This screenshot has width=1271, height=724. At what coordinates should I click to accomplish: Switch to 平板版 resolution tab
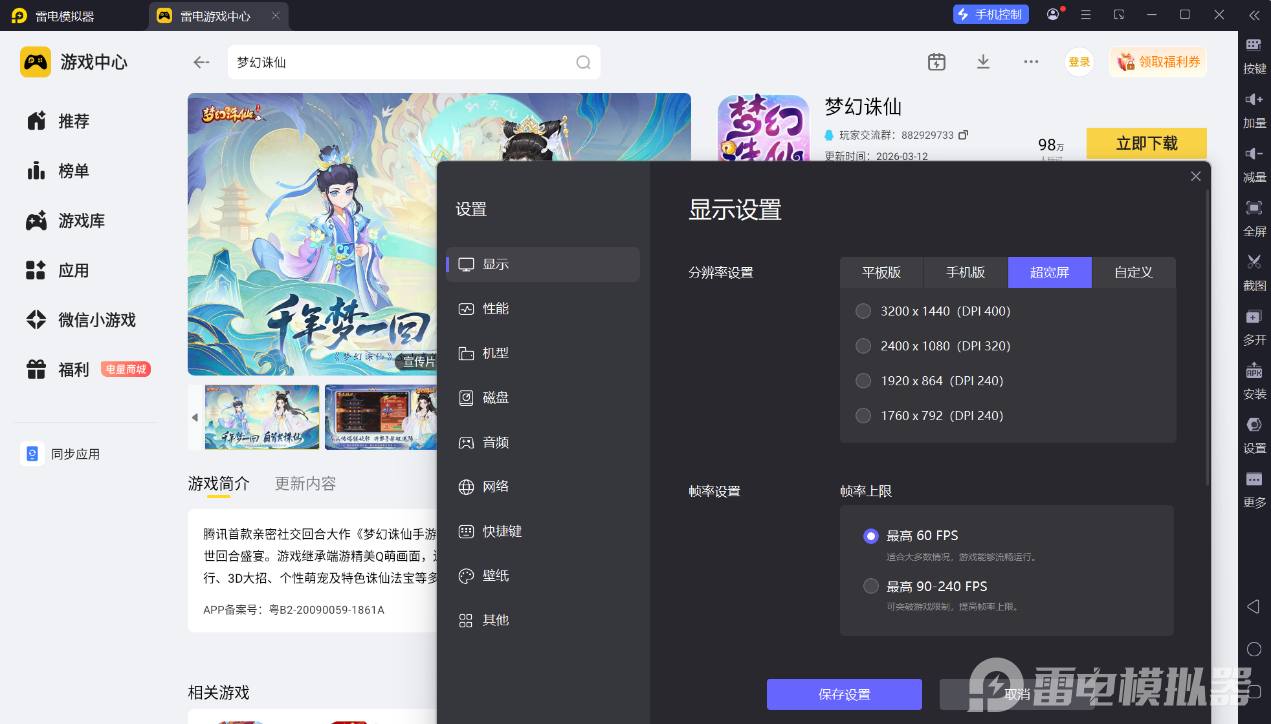(882, 272)
